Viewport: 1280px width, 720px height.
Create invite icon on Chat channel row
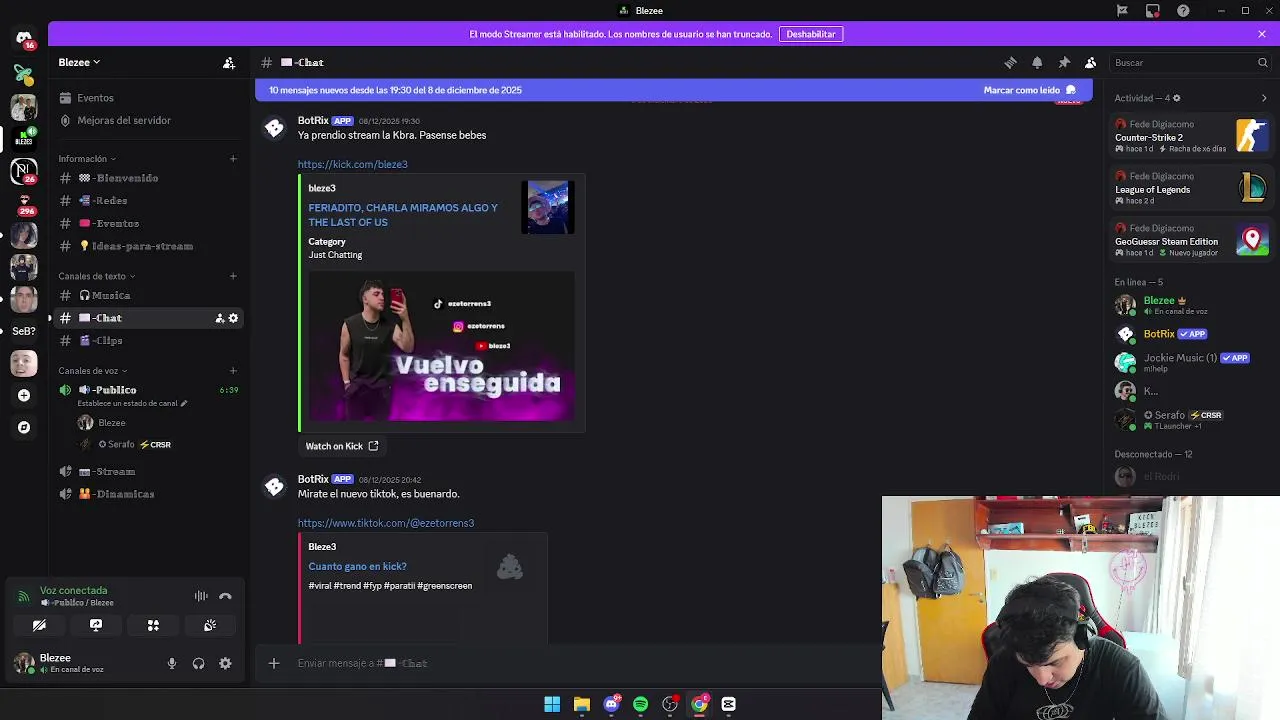[x=219, y=318]
